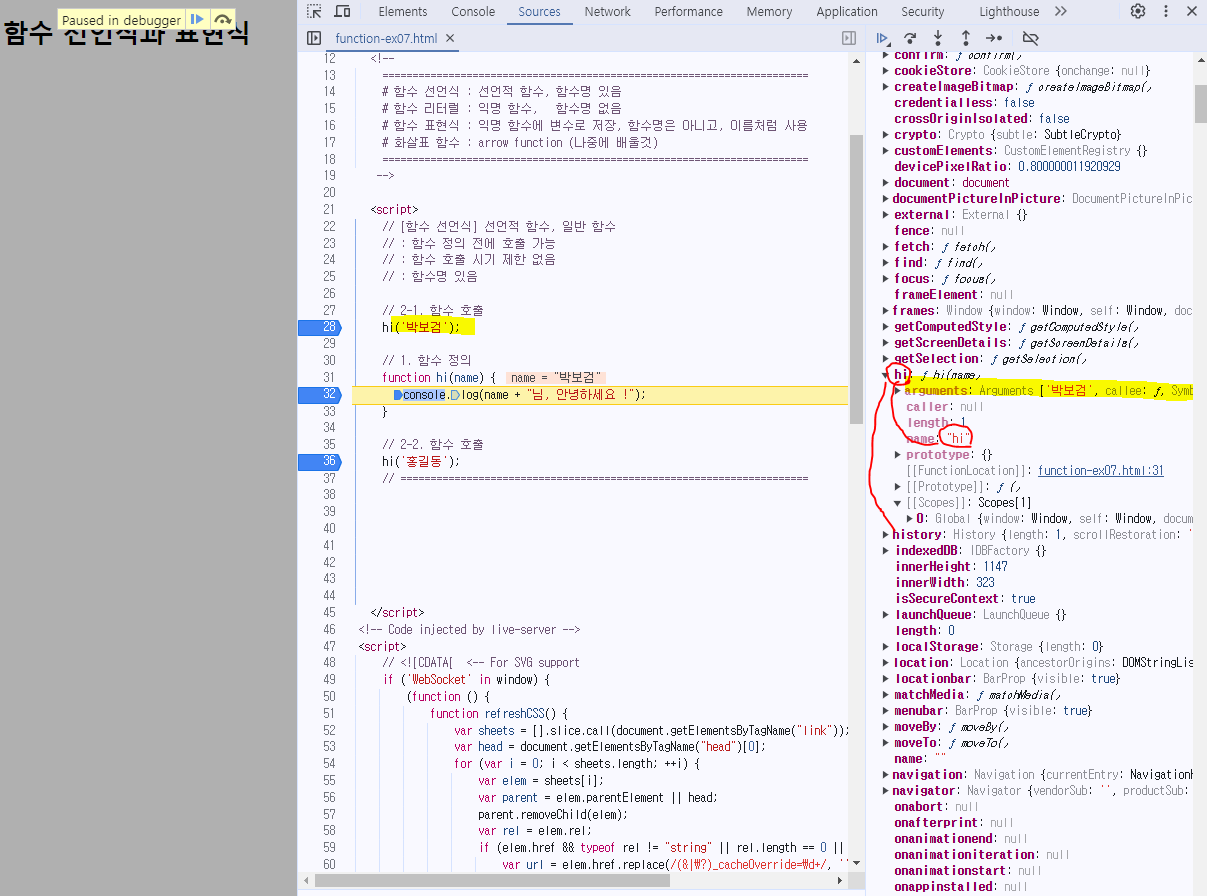
Task: Expand the customElements entry
Action: pyautogui.click(x=886, y=151)
